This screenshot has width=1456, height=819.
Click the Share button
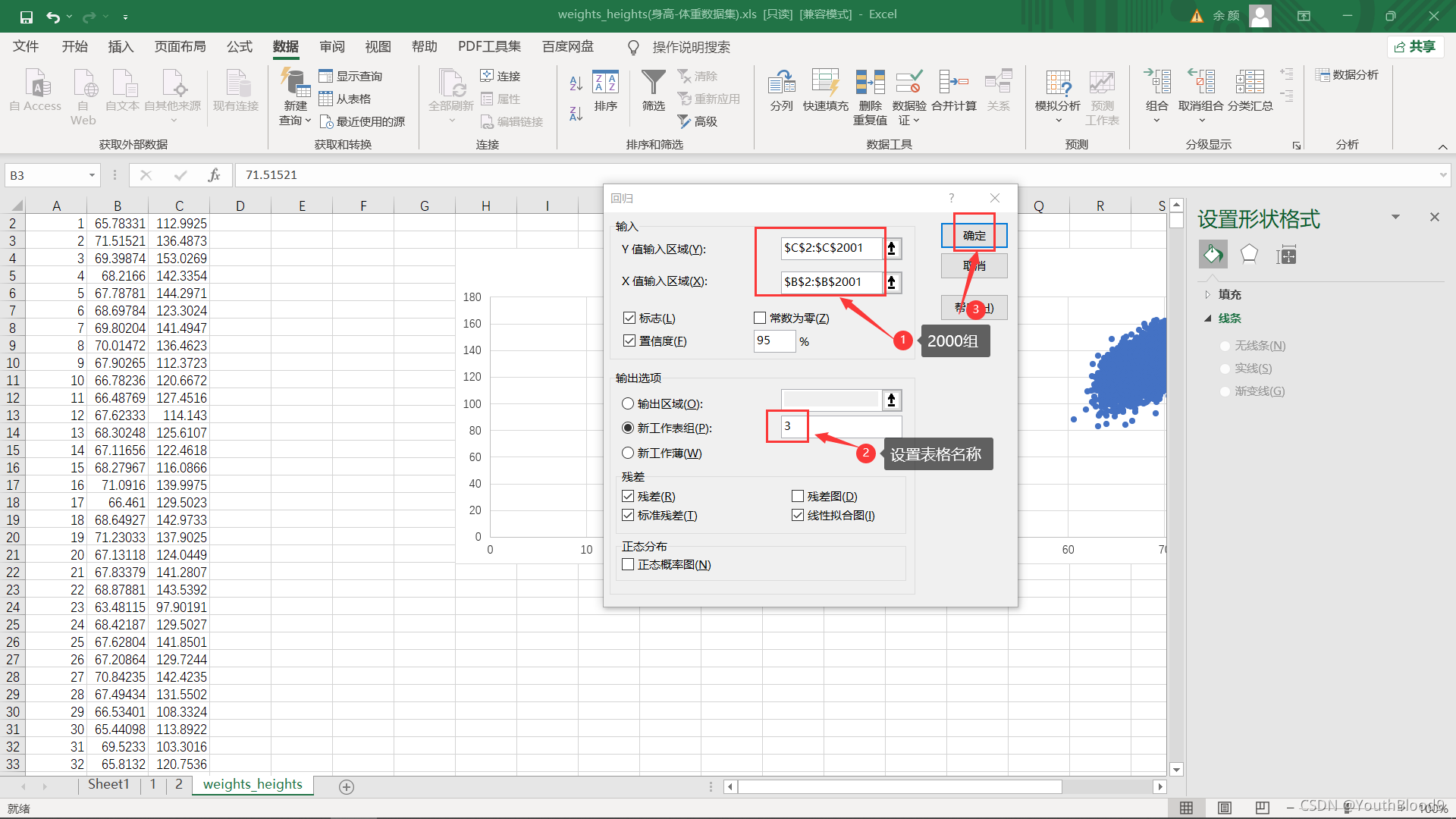(x=1415, y=47)
